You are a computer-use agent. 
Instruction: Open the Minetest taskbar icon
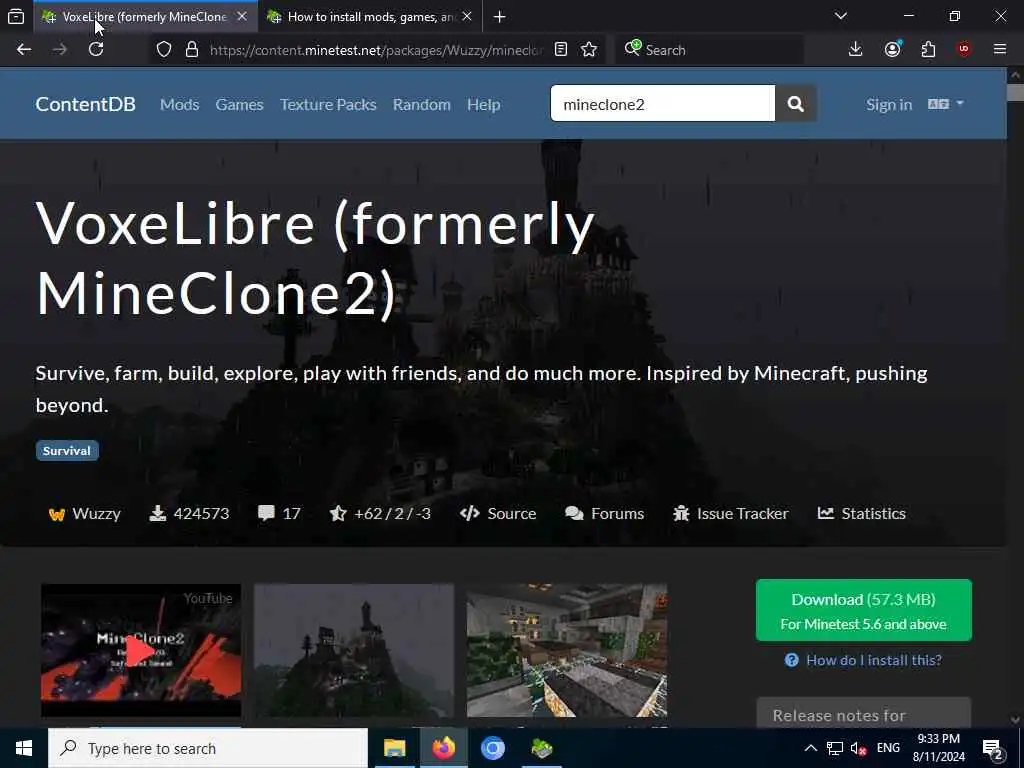click(x=541, y=748)
